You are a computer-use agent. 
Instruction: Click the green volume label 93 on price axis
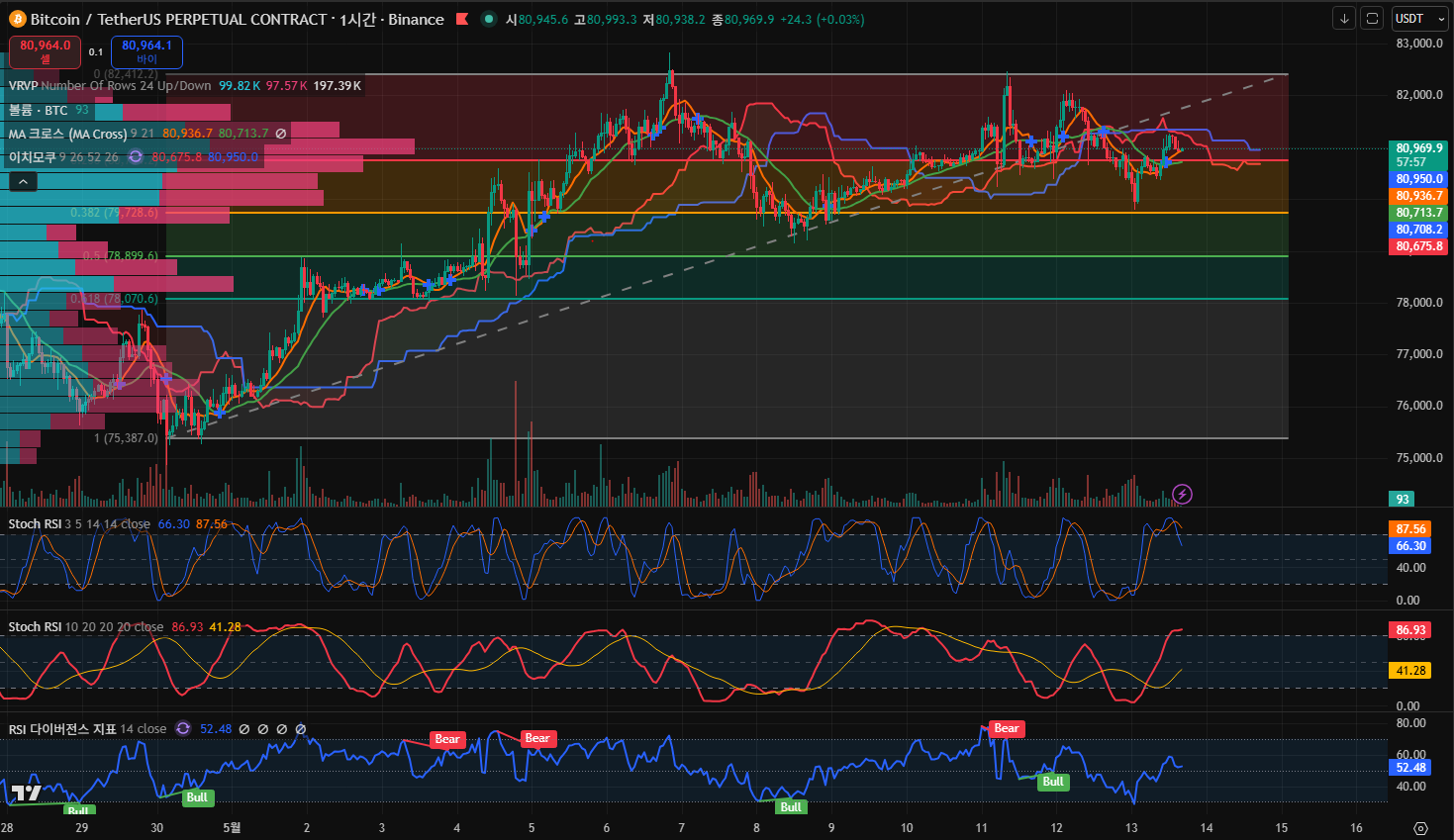coord(1402,499)
